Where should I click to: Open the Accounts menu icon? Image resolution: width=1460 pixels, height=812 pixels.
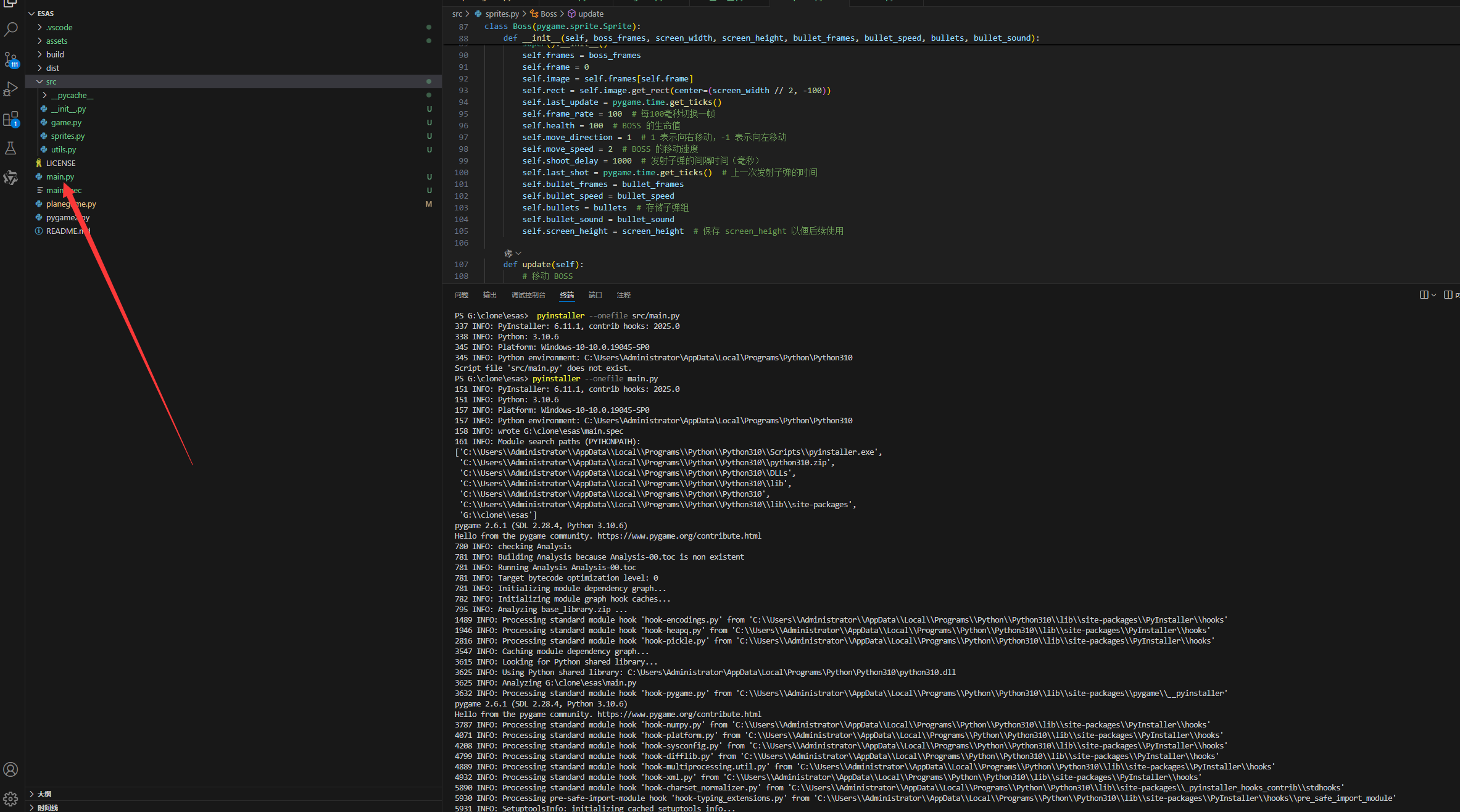(11, 769)
